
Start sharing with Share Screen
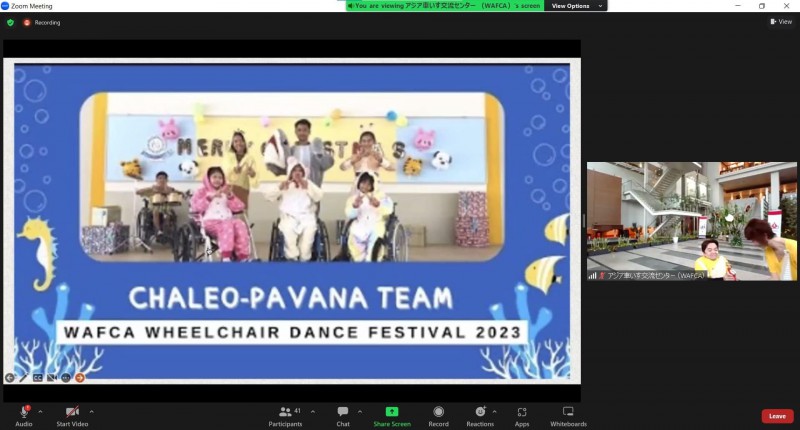(x=392, y=416)
